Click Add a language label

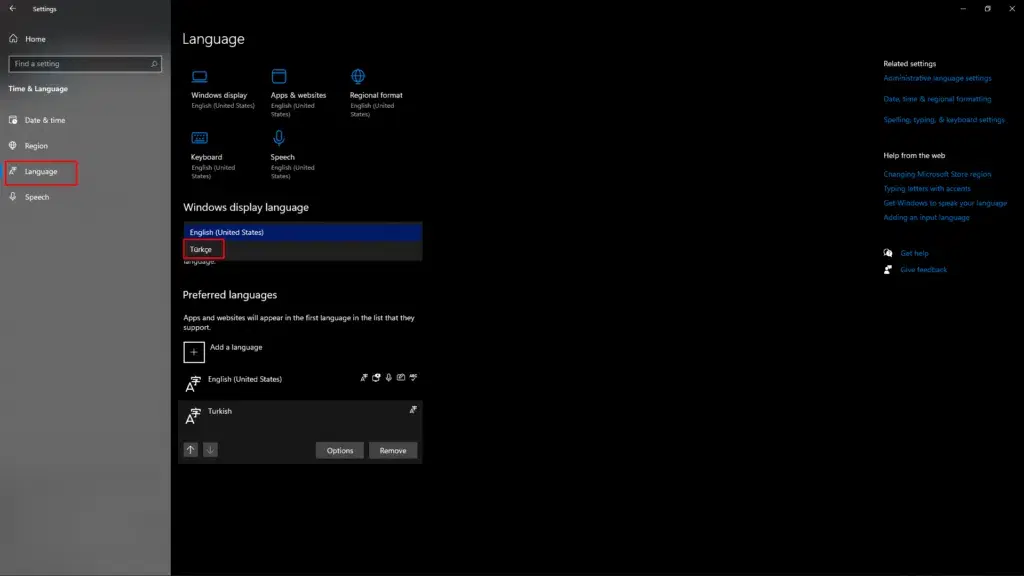coord(236,347)
